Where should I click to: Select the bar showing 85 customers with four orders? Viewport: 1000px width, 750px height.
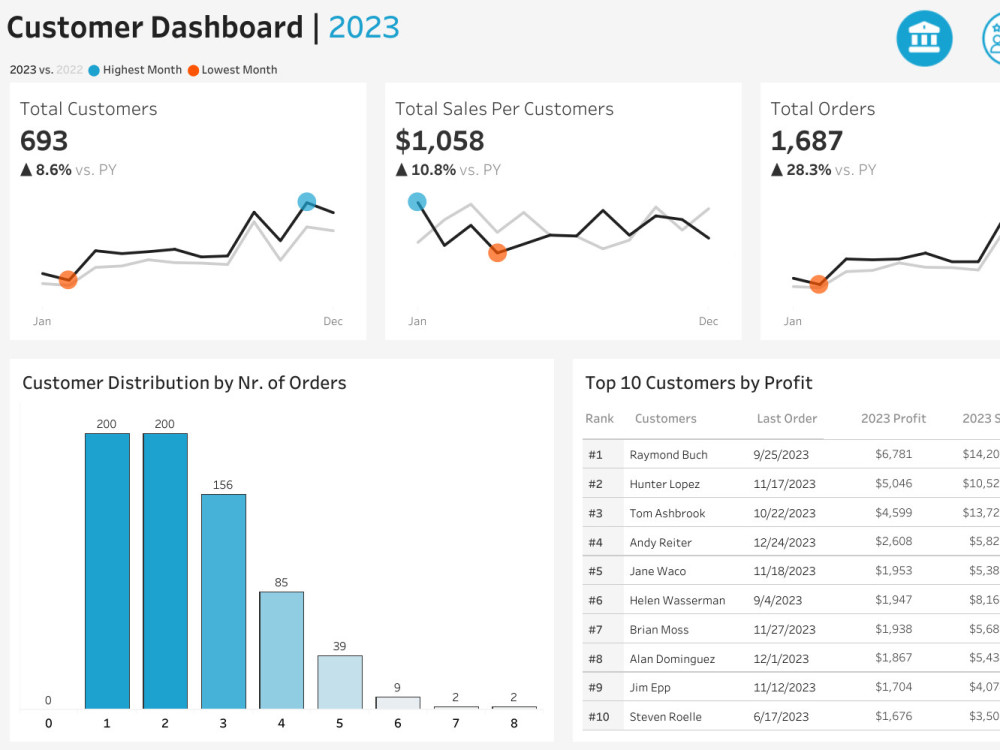[x=281, y=650]
